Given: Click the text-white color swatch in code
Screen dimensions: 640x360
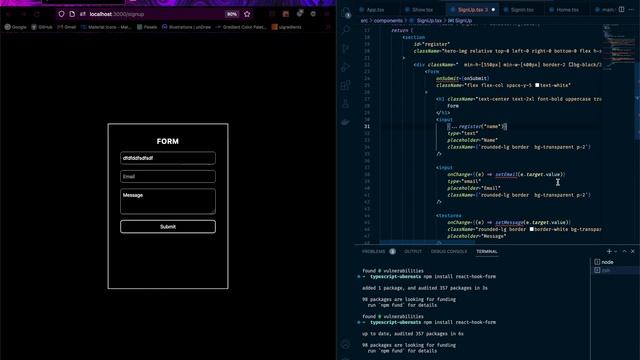Looking at the screenshot, I should (537, 85).
